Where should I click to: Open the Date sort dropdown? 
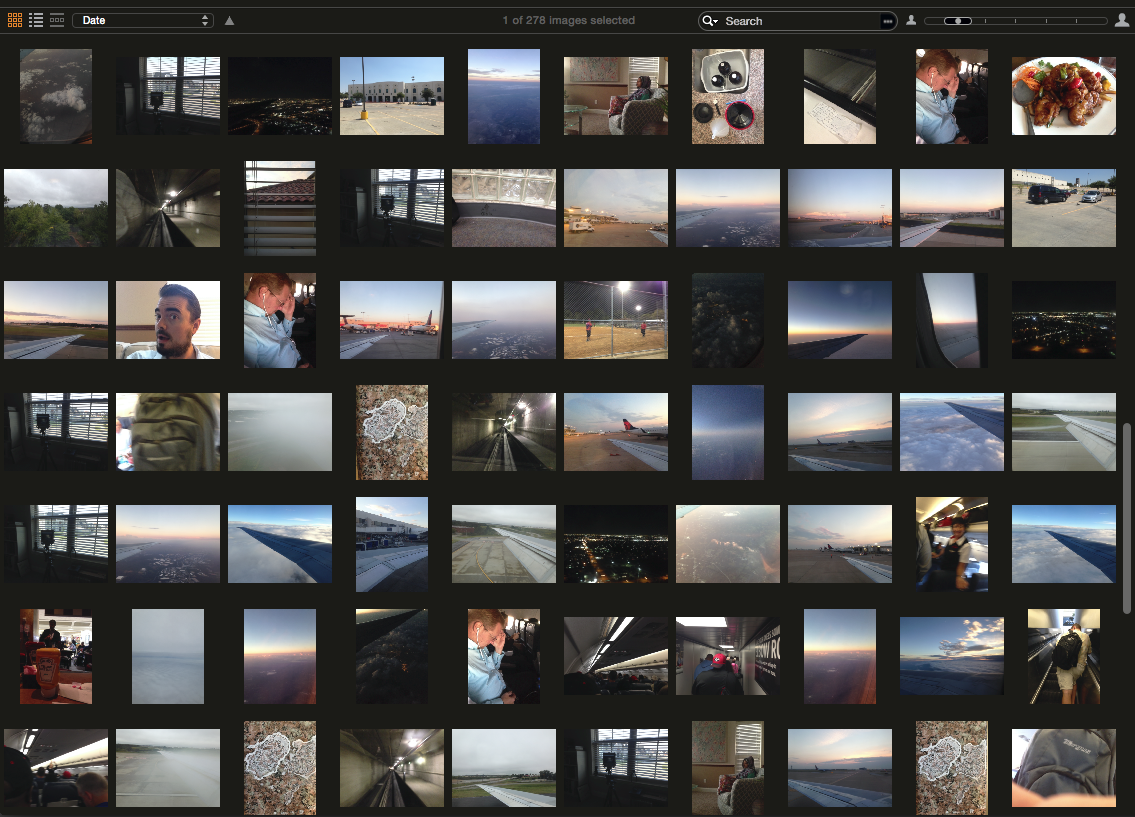144,20
